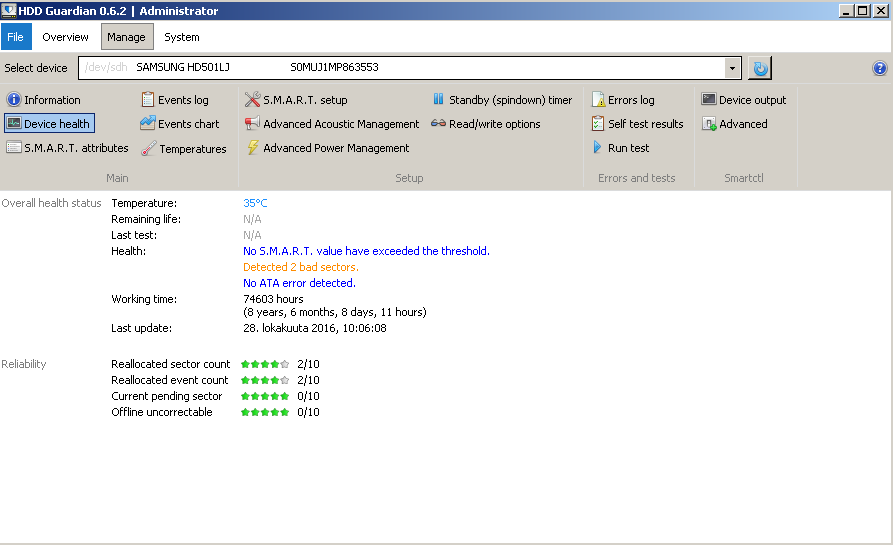
Task: Click the refresh device list button
Action: 760,68
